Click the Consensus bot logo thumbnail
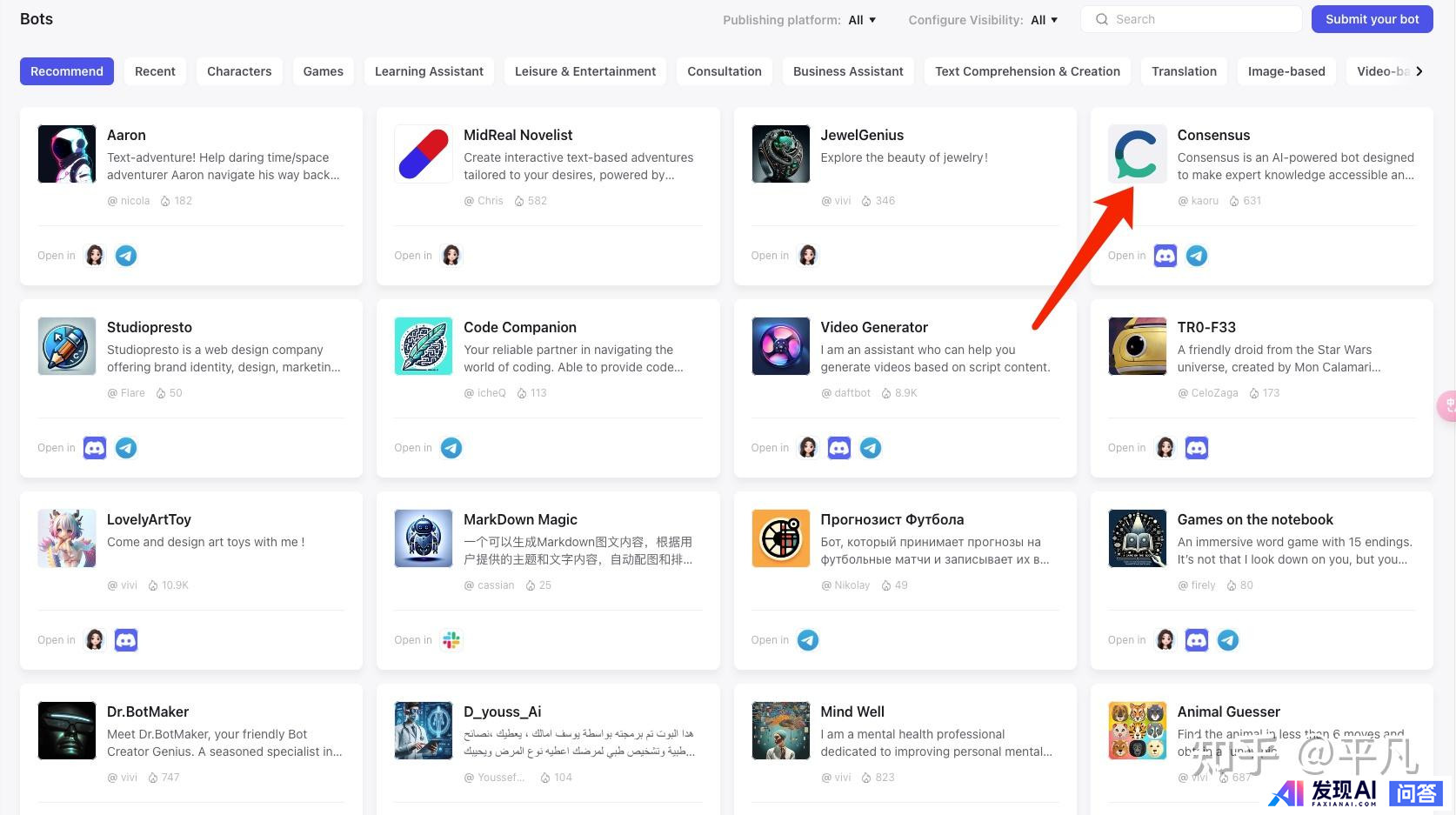The image size is (1456, 815). click(1137, 154)
